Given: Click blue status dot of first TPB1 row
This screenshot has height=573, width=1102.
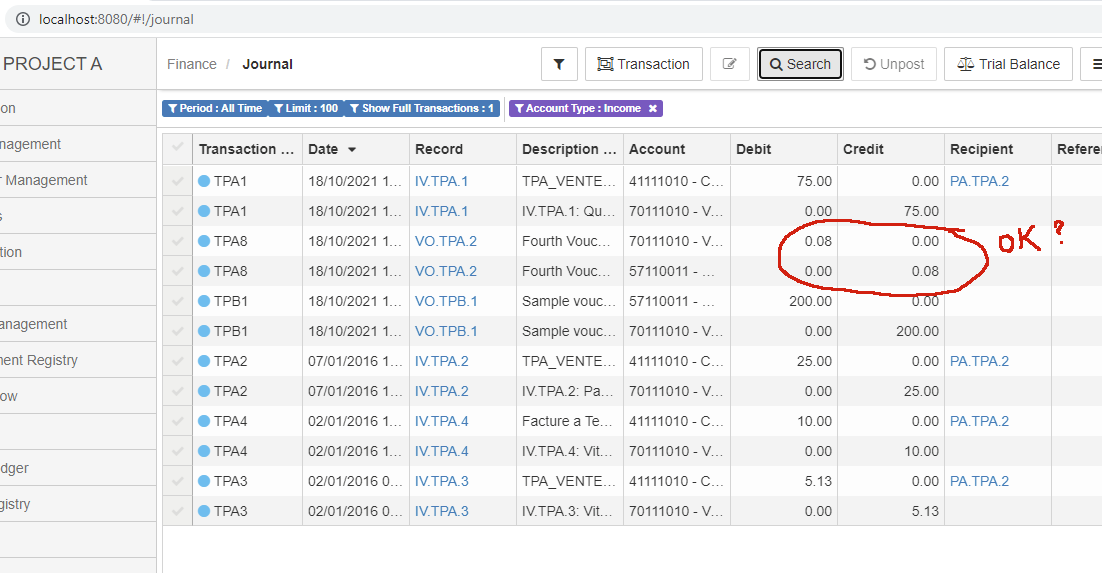Looking at the screenshot, I should (x=205, y=301).
